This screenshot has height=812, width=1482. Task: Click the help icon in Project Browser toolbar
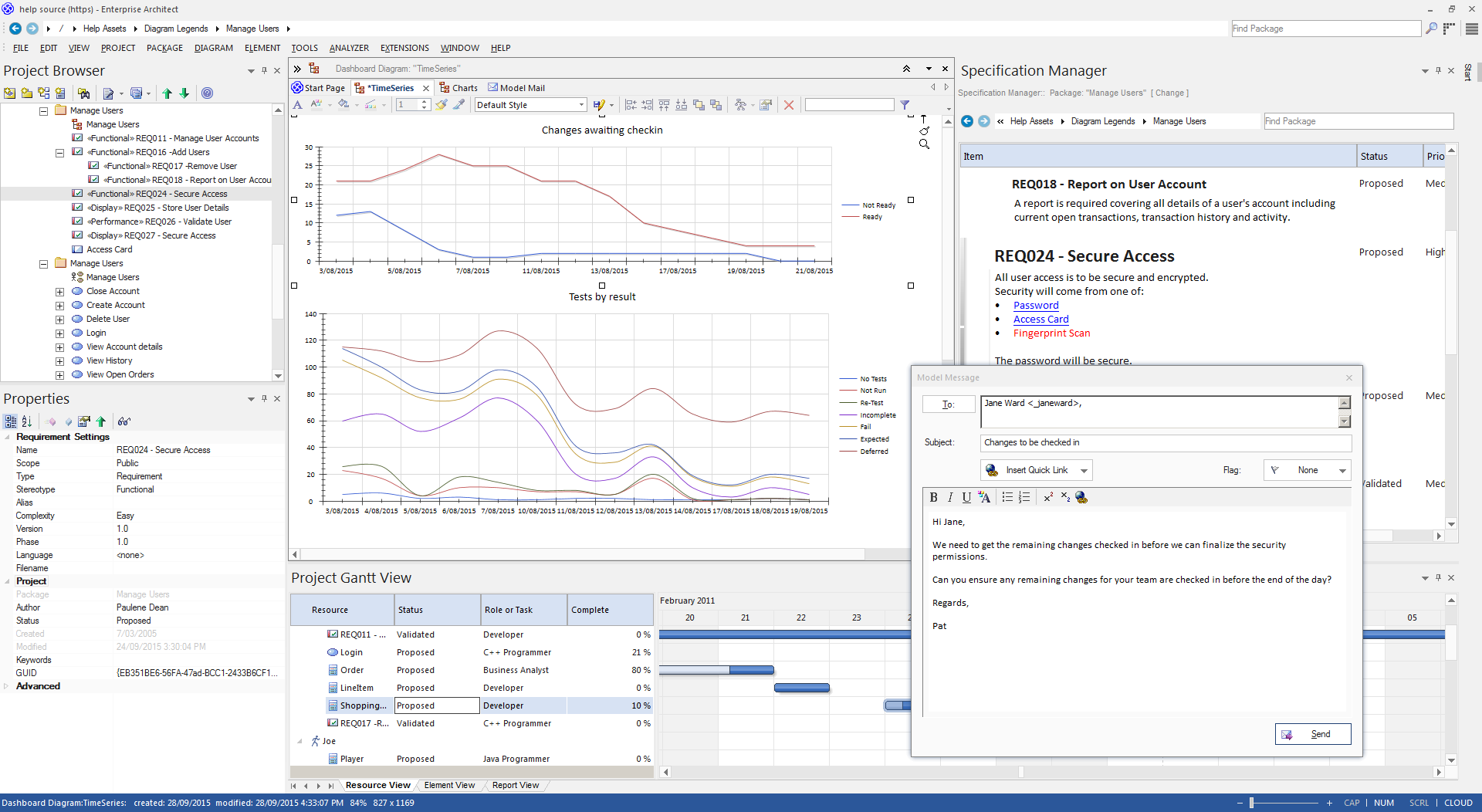coord(207,93)
